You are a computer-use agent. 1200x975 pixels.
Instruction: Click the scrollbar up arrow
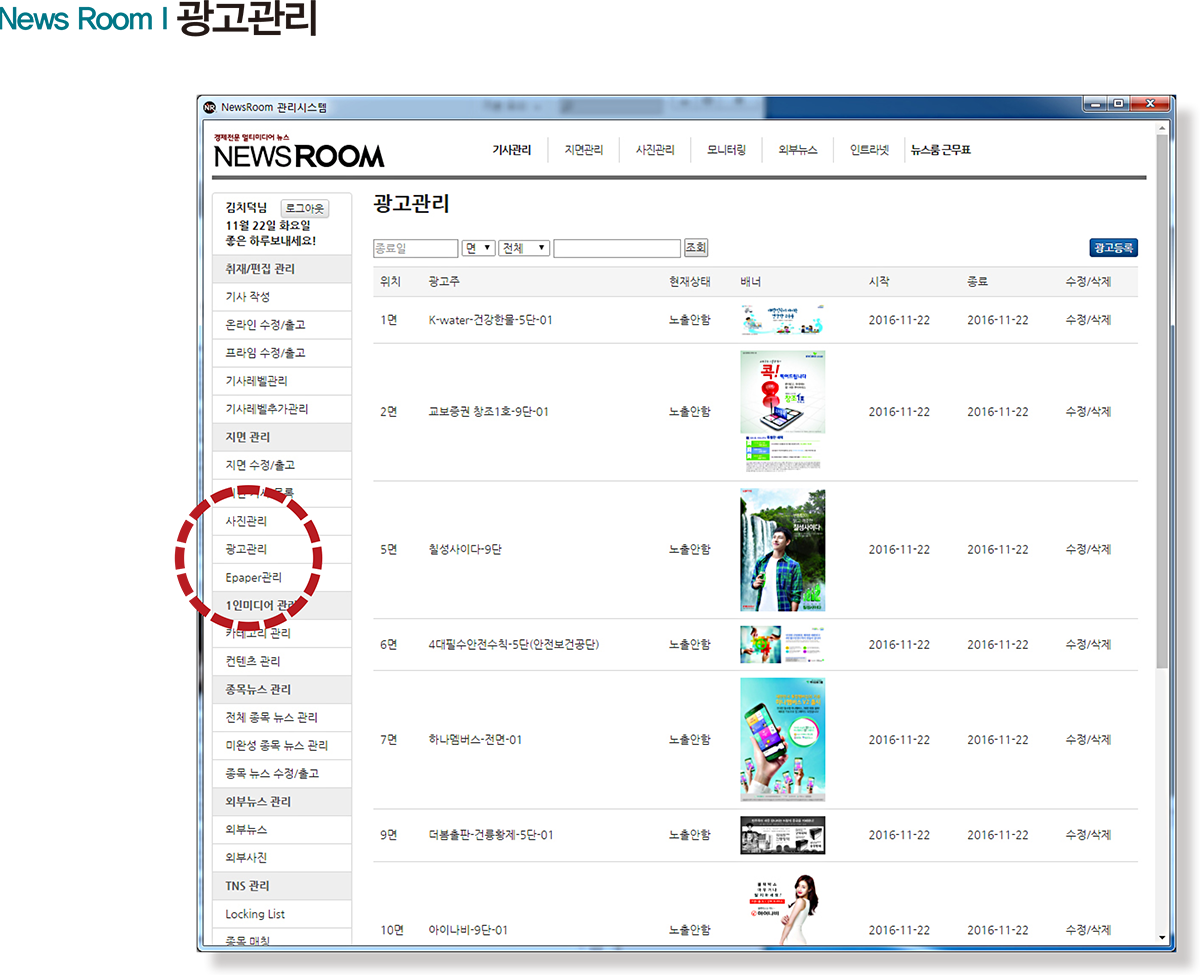pyautogui.click(x=1161, y=128)
